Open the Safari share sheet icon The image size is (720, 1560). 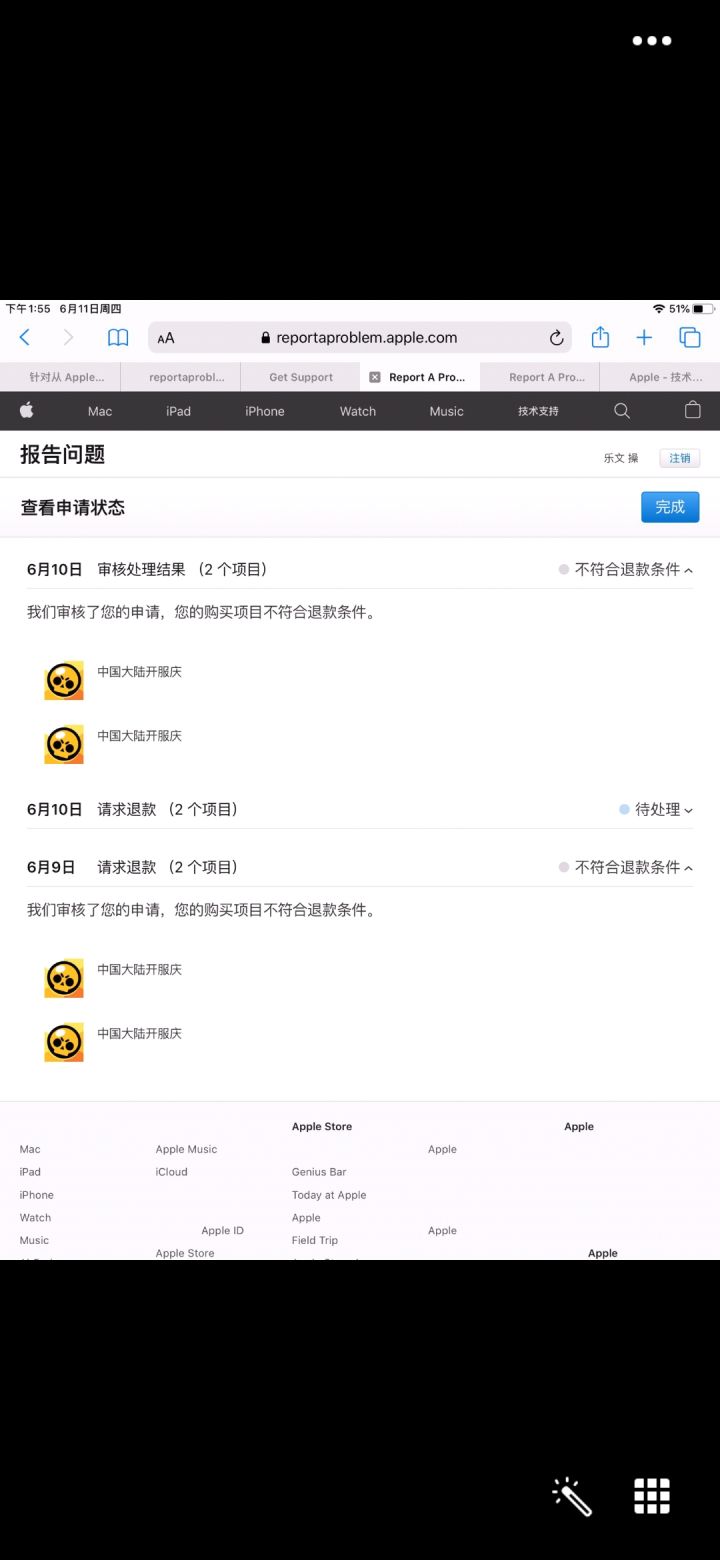600,337
